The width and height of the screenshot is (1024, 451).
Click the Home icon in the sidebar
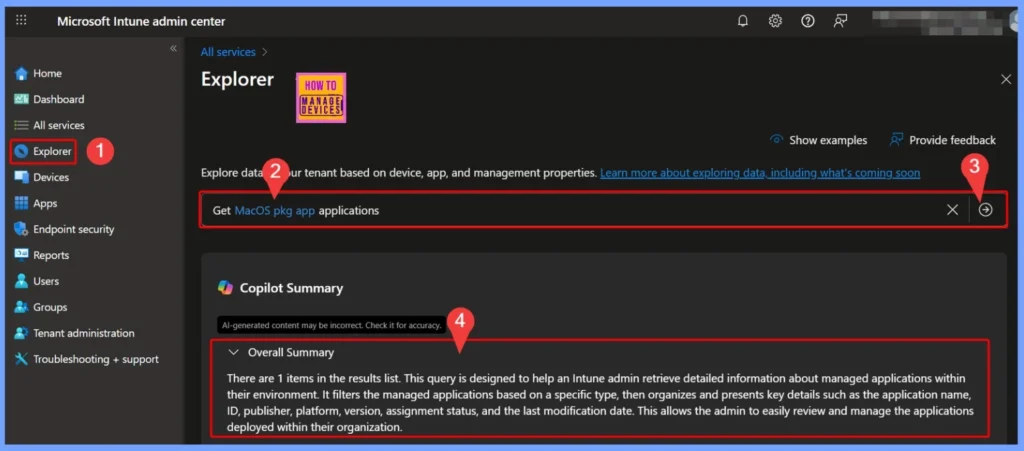click(x=22, y=73)
